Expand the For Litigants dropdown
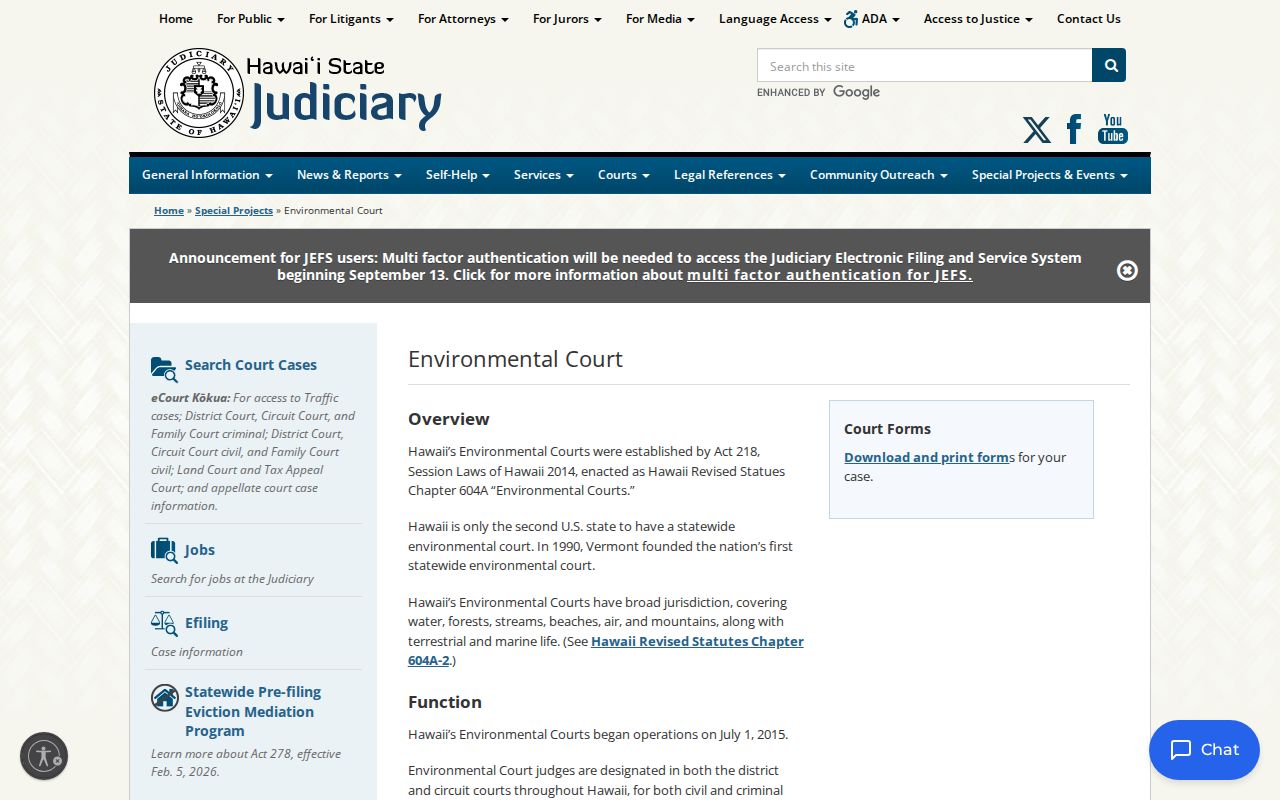The image size is (1280, 800). [351, 19]
